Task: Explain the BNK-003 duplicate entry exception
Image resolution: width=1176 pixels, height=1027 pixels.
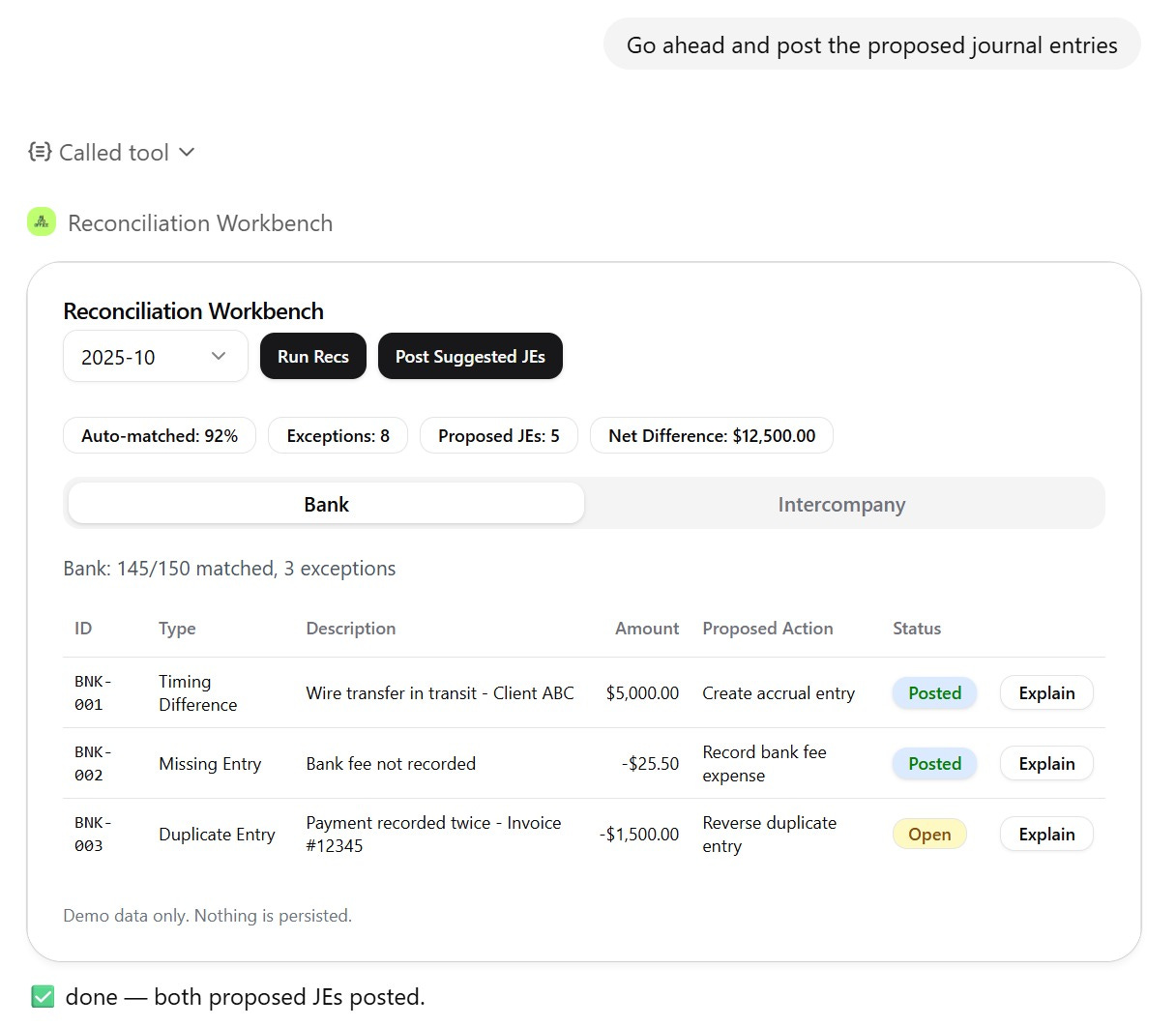Action: point(1046,834)
